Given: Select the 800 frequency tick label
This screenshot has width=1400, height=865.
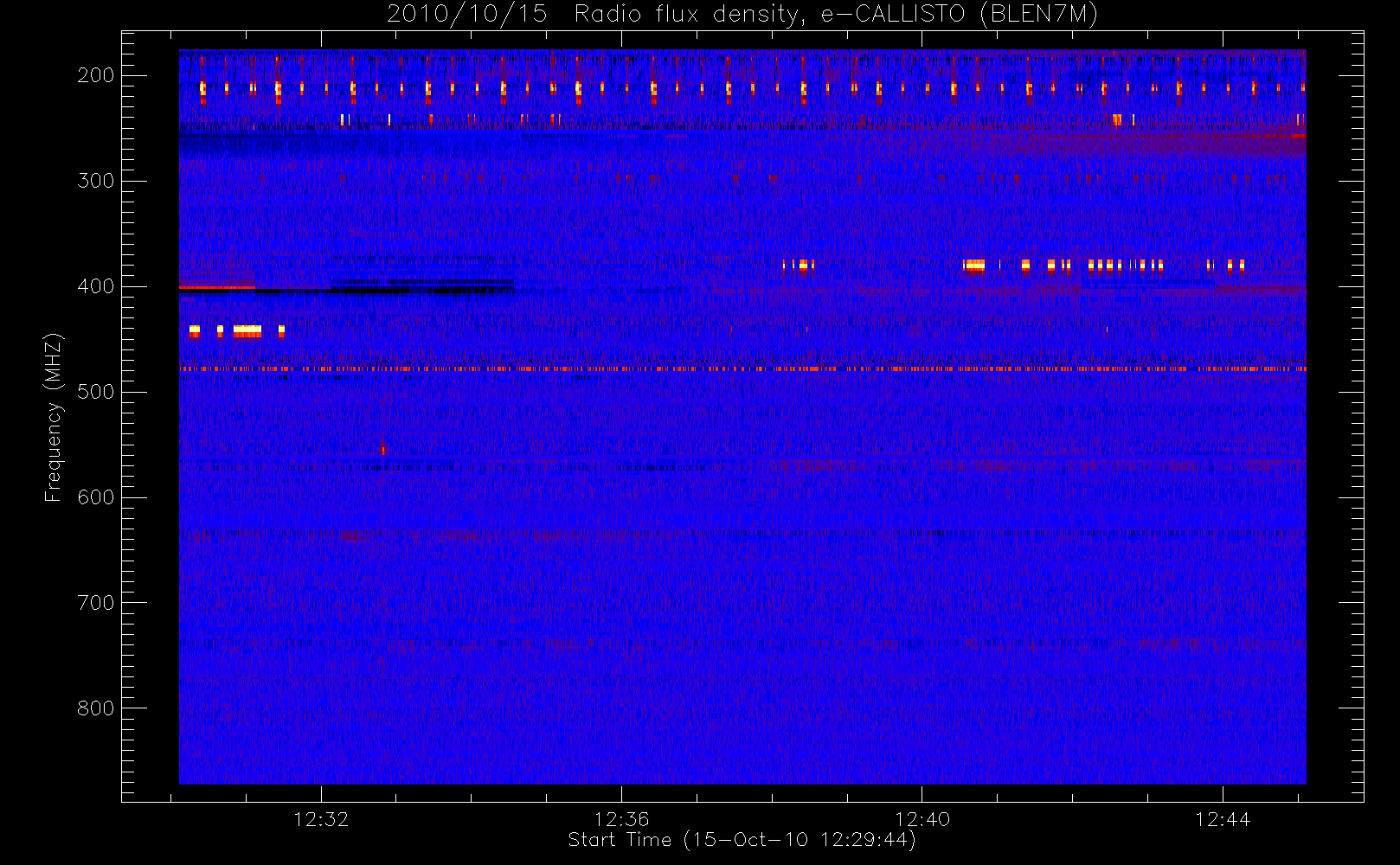Looking at the screenshot, I should pos(96,708).
